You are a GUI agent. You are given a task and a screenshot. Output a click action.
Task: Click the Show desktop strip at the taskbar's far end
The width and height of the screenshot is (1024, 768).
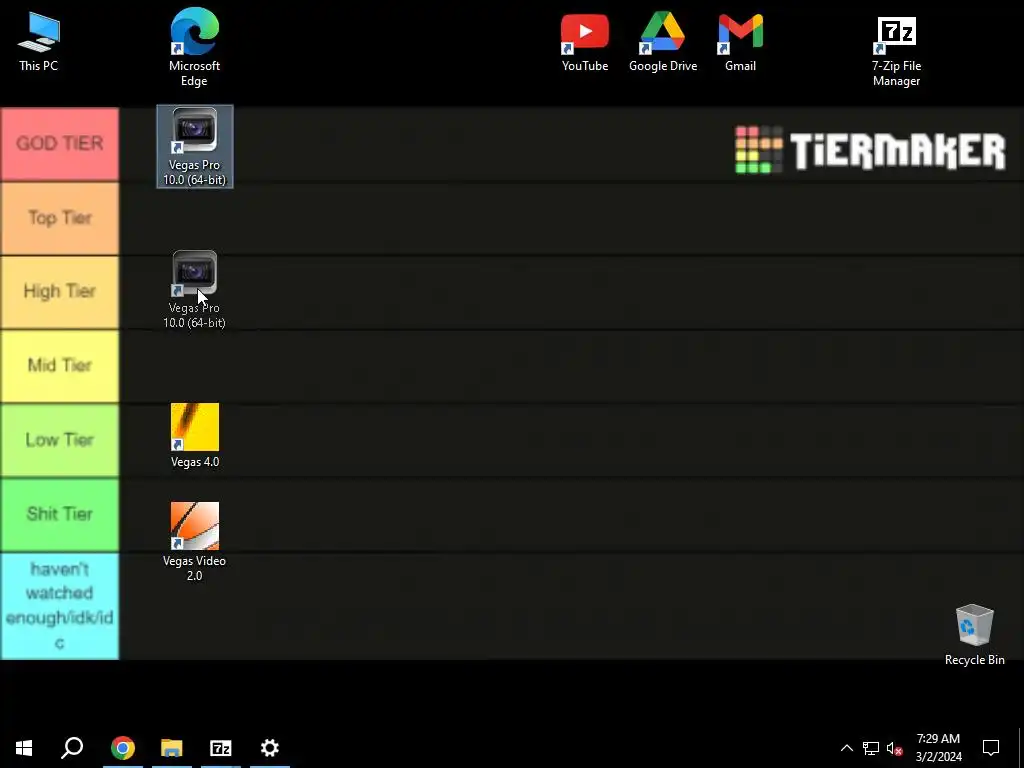pyautogui.click(x=1021, y=748)
